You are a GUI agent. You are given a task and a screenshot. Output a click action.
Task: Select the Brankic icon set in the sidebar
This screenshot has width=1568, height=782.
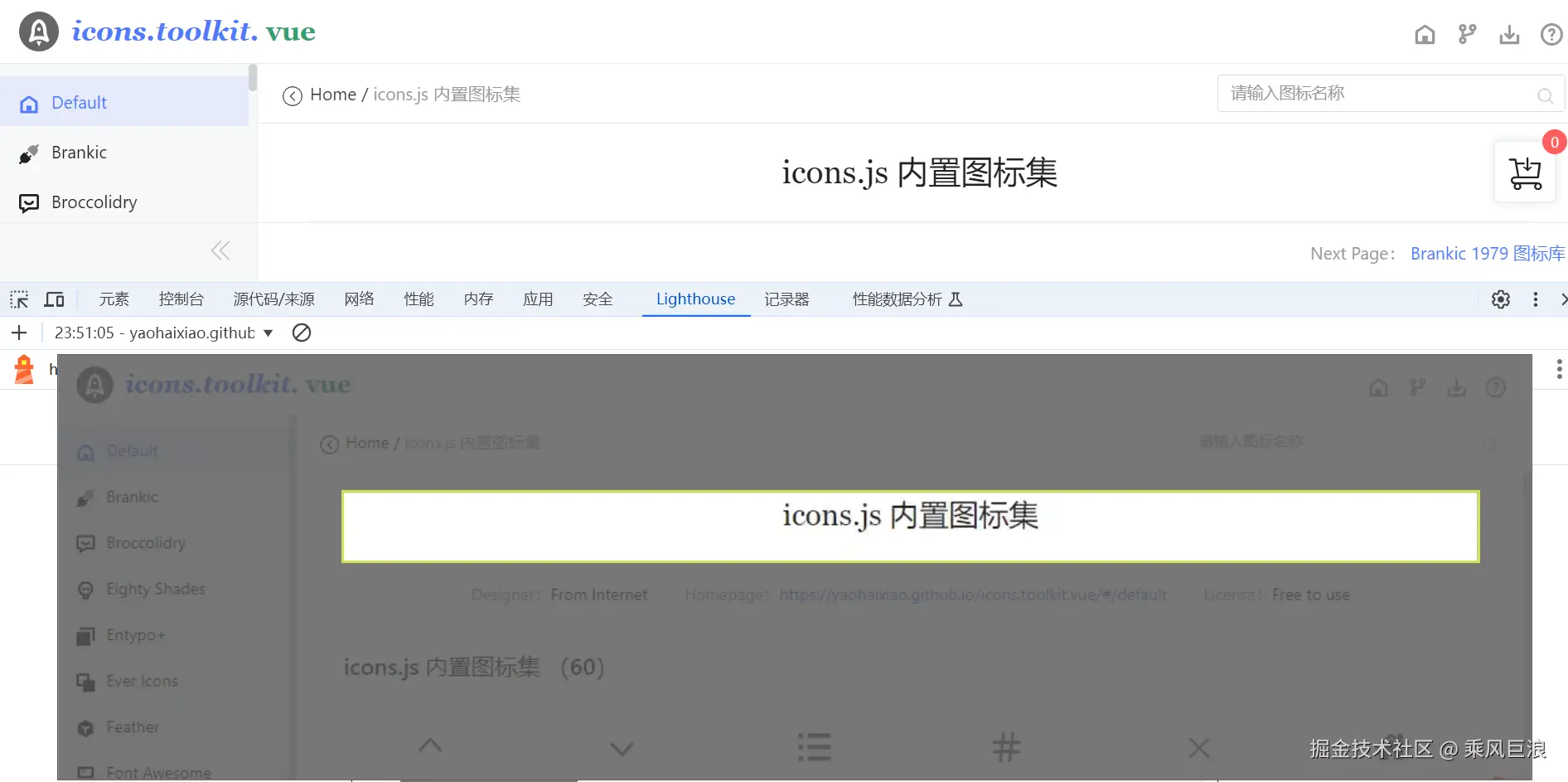coord(79,152)
